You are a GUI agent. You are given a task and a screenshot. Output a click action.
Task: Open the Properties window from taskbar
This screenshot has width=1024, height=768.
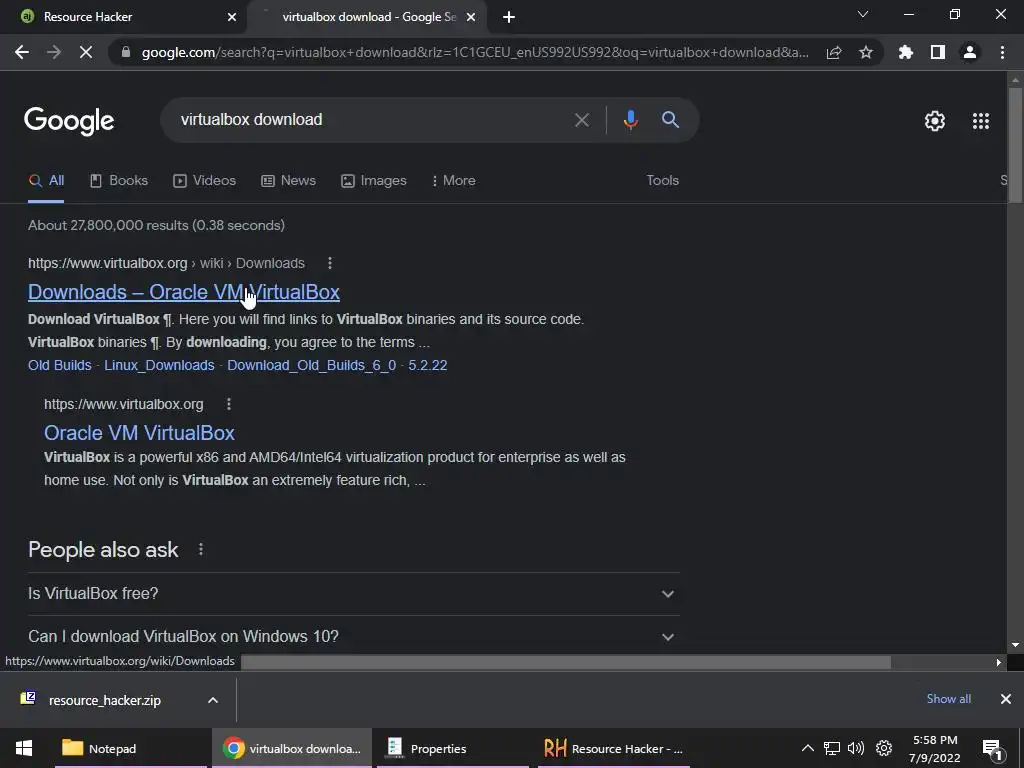click(451, 748)
